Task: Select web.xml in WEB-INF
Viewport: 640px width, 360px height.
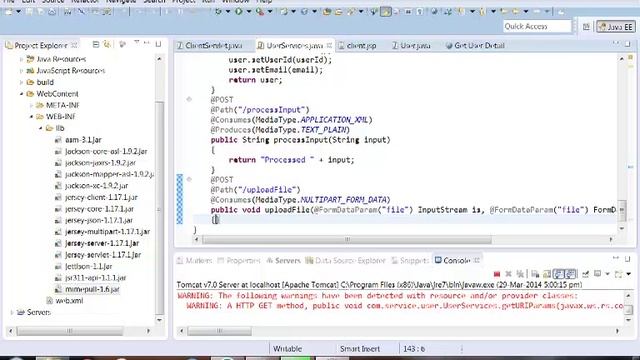Action: click(x=69, y=301)
